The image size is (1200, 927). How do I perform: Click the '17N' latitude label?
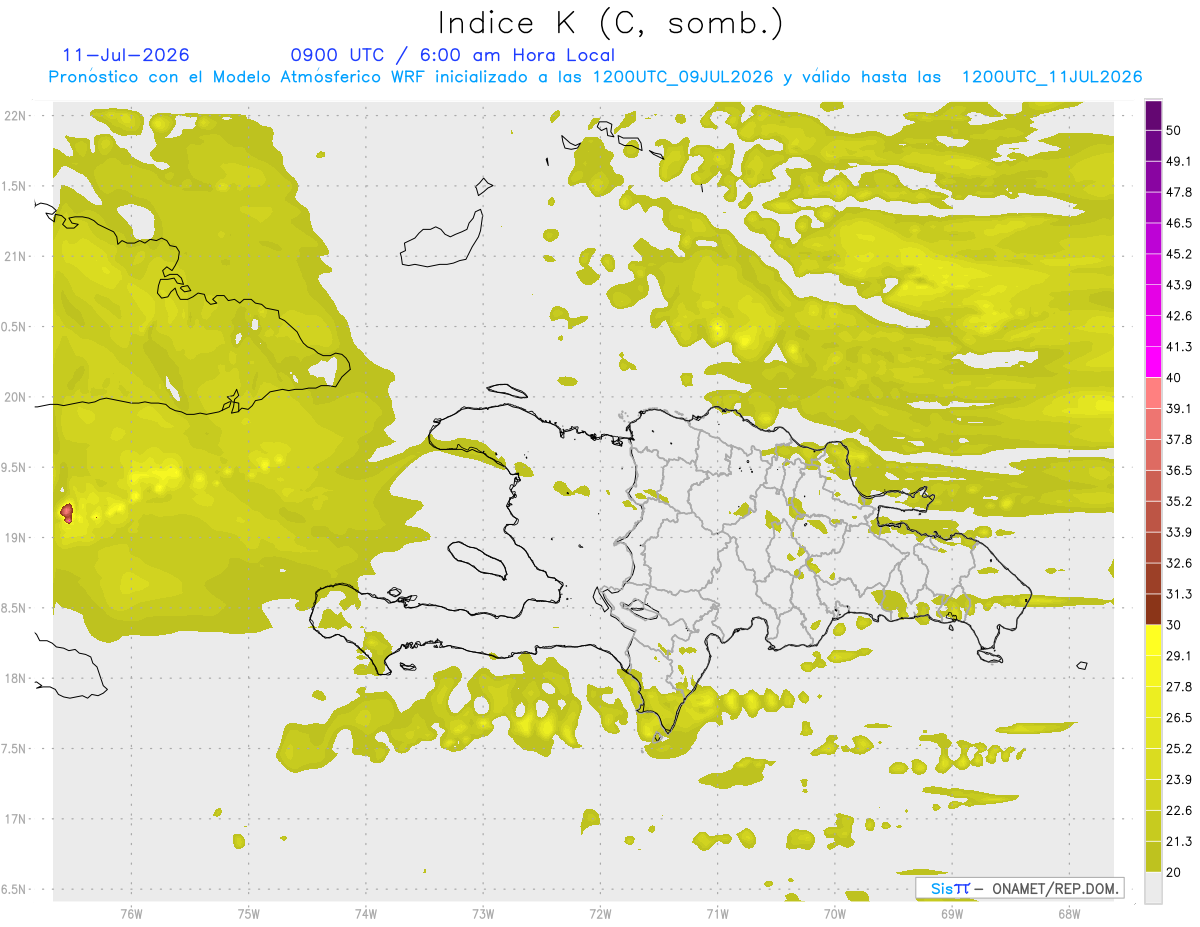[16, 819]
